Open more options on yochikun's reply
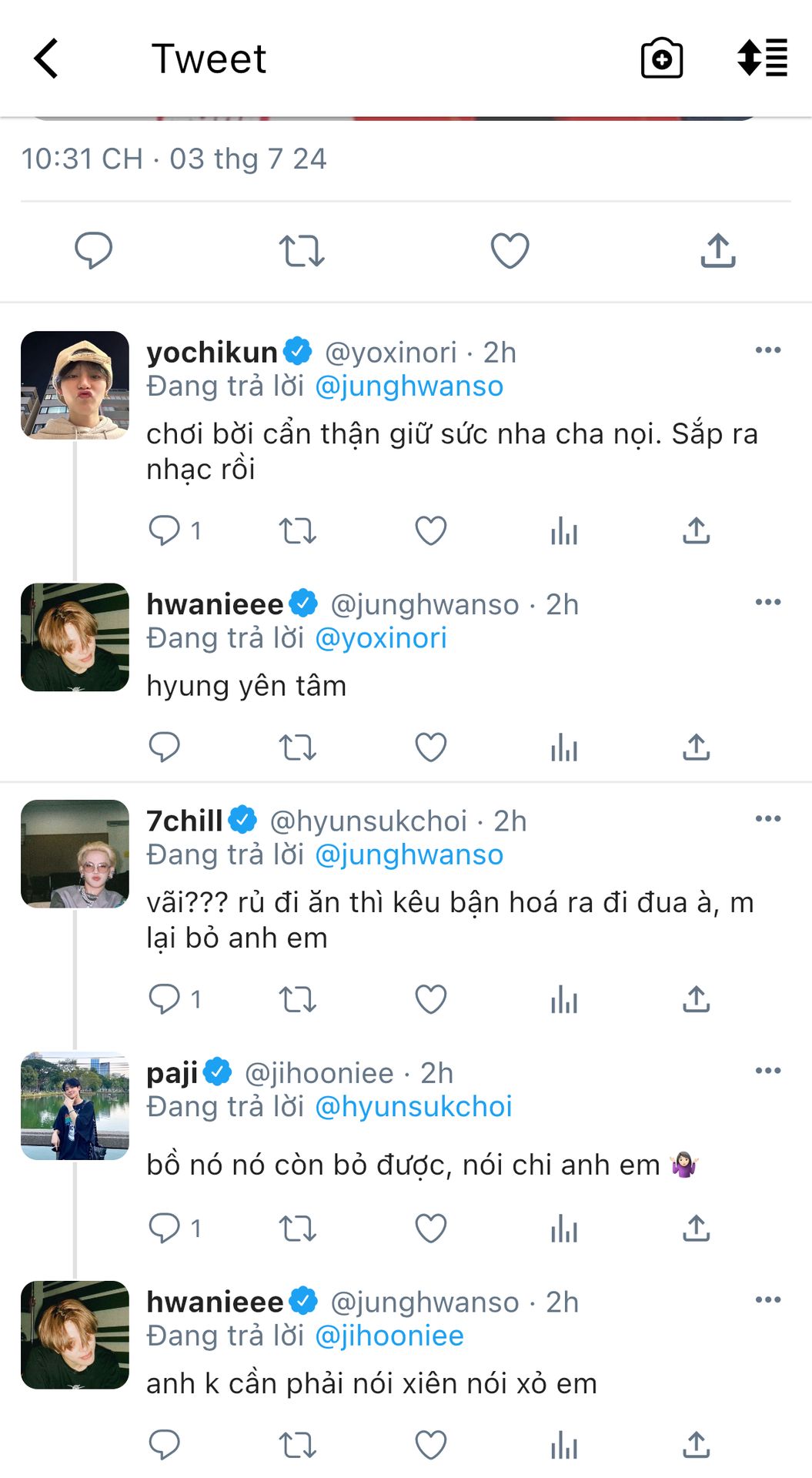Viewport: 812px width, 1478px height. click(x=767, y=350)
